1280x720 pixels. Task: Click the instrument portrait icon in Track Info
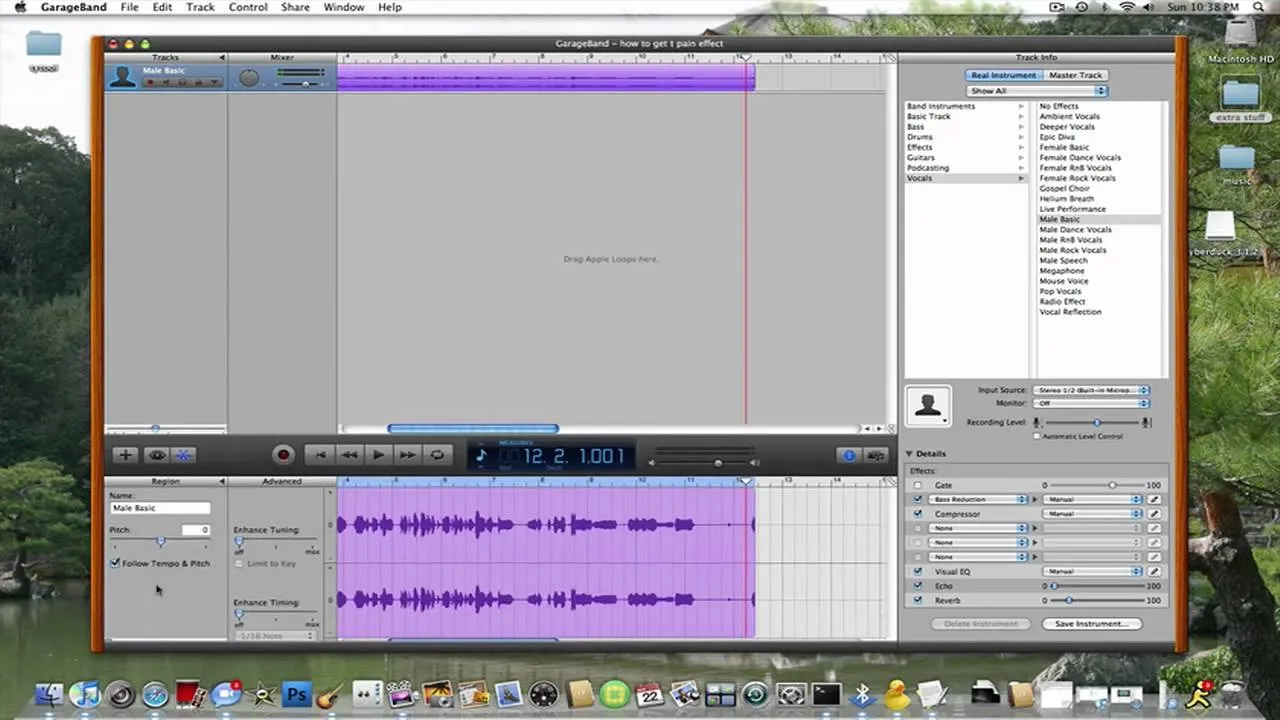(x=928, y=405)
